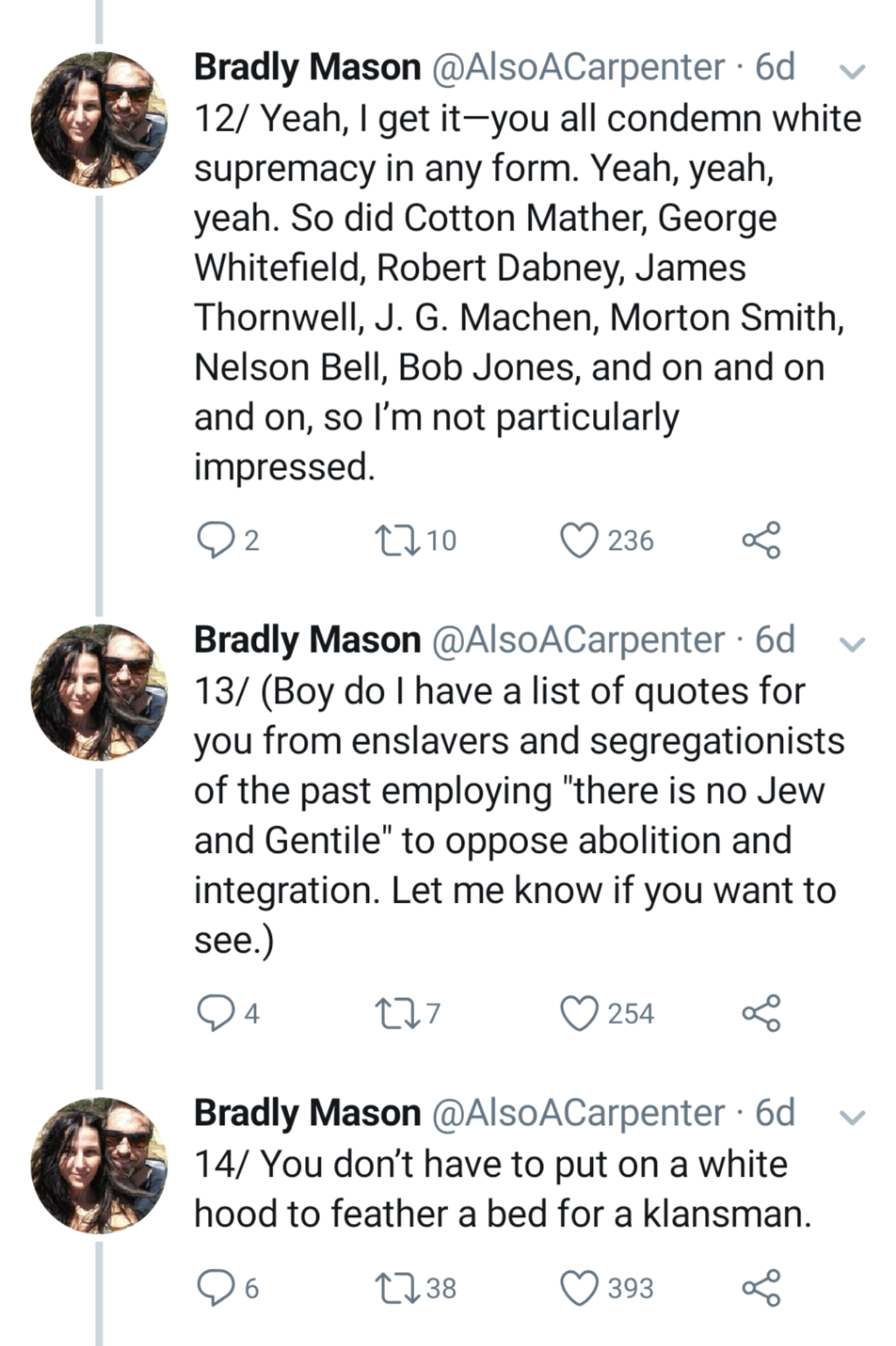
Task: Open @AlsoACarpenter handle on tweet 13
Action: [578, 640]
